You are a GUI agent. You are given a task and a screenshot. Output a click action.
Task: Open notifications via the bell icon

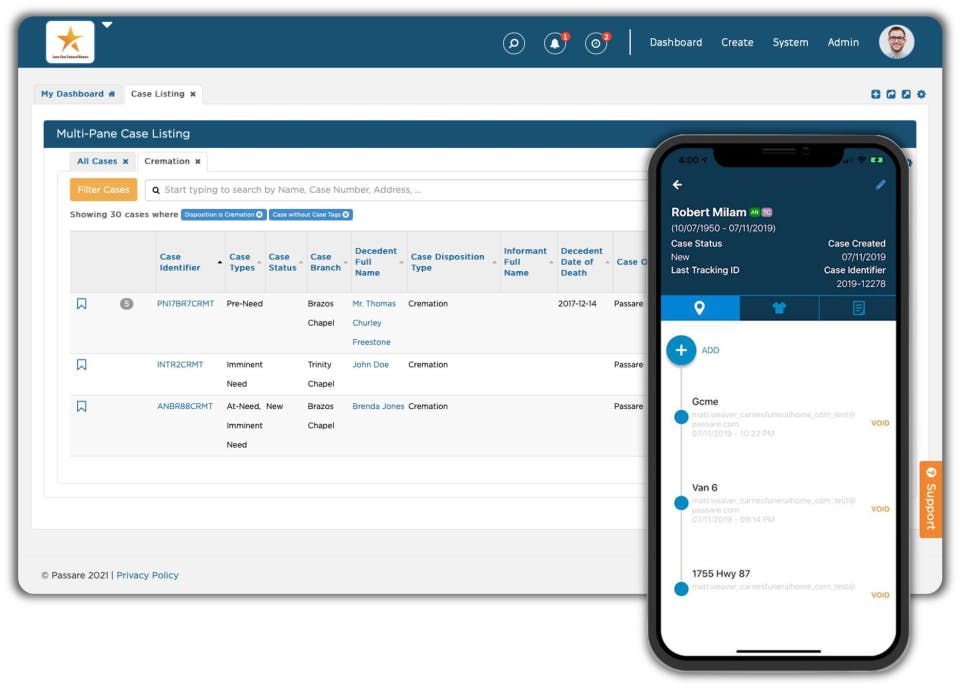click(554, 43)
